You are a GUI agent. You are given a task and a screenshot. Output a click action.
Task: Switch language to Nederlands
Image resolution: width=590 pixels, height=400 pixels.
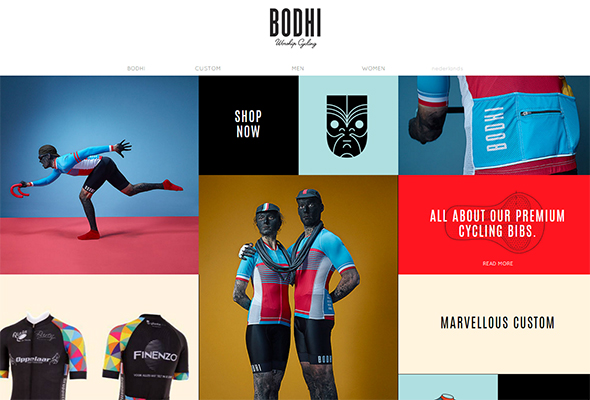click(447, 68)
